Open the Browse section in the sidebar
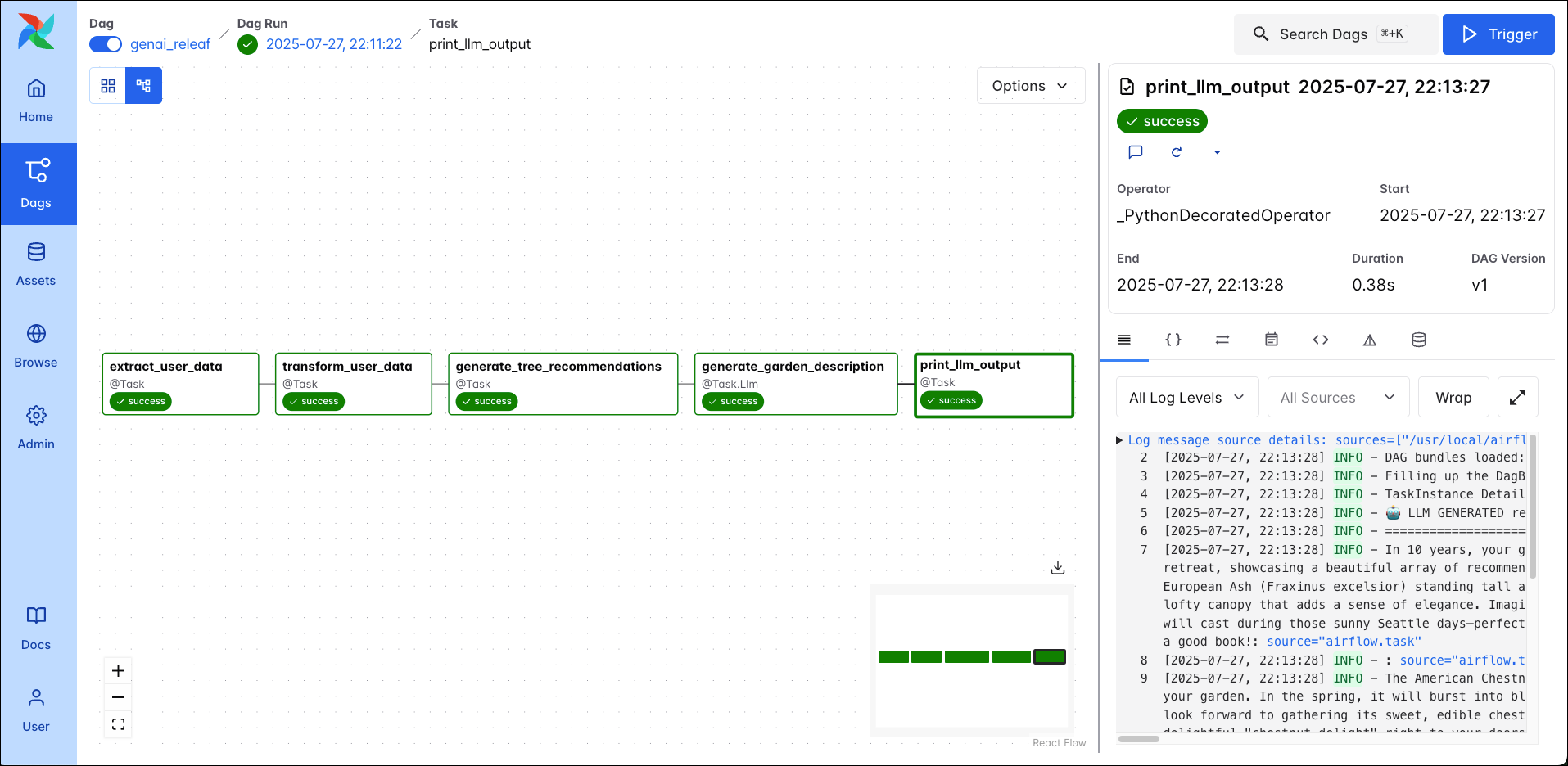This screenshot has height=766, width=1568. click(37, 344)
